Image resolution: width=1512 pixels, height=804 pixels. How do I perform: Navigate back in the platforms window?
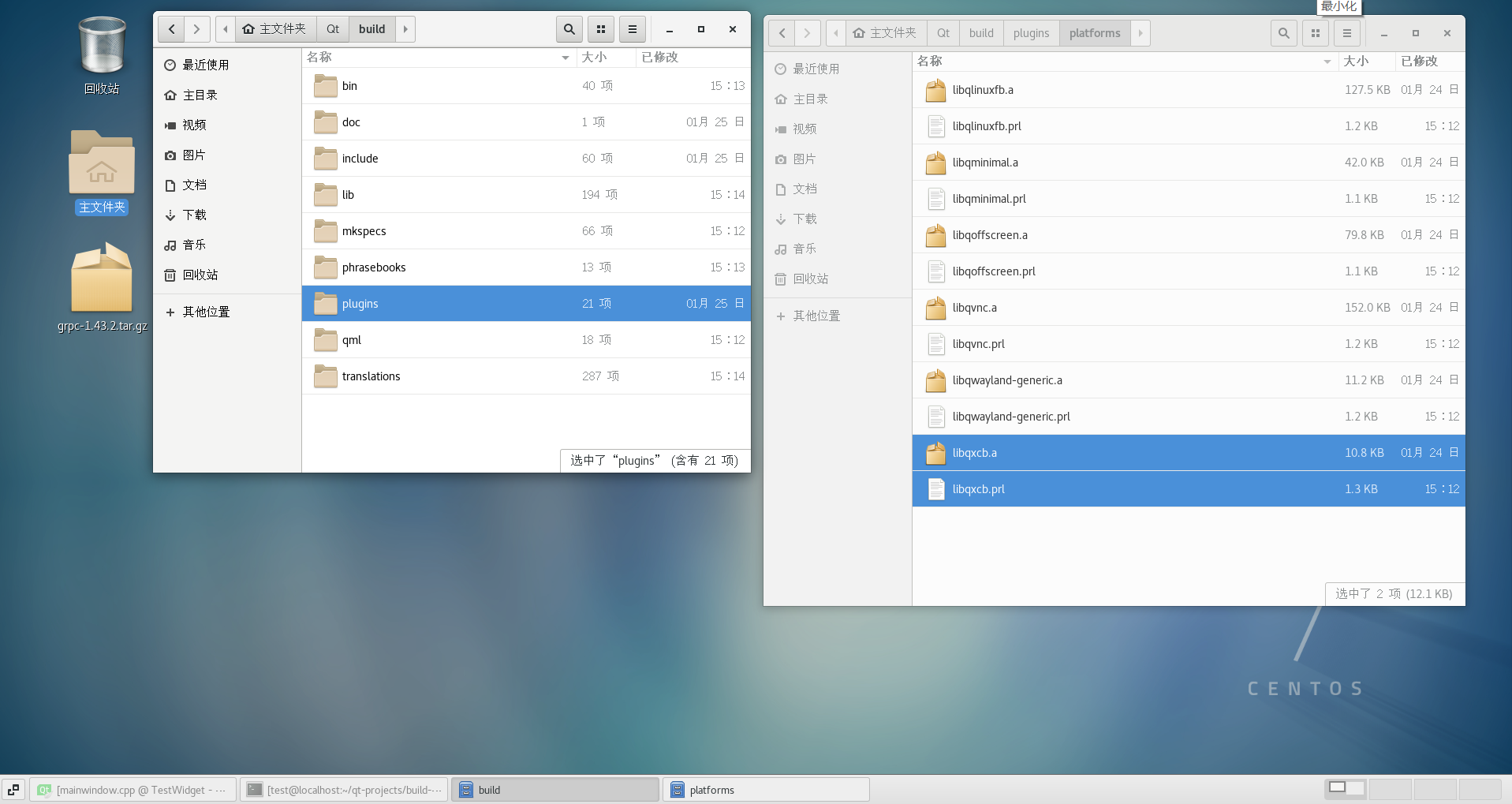point(782,33)
